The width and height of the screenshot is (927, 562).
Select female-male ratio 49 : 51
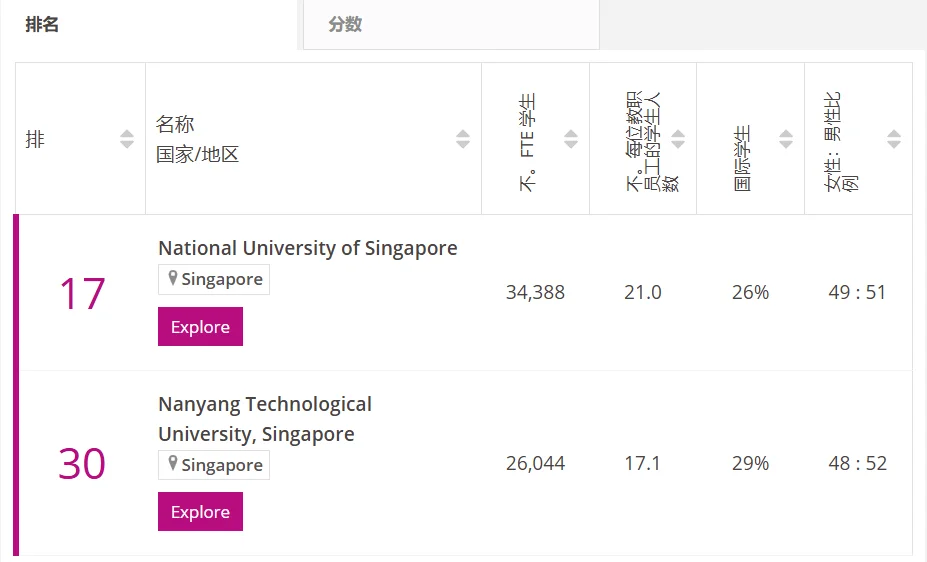857,293
